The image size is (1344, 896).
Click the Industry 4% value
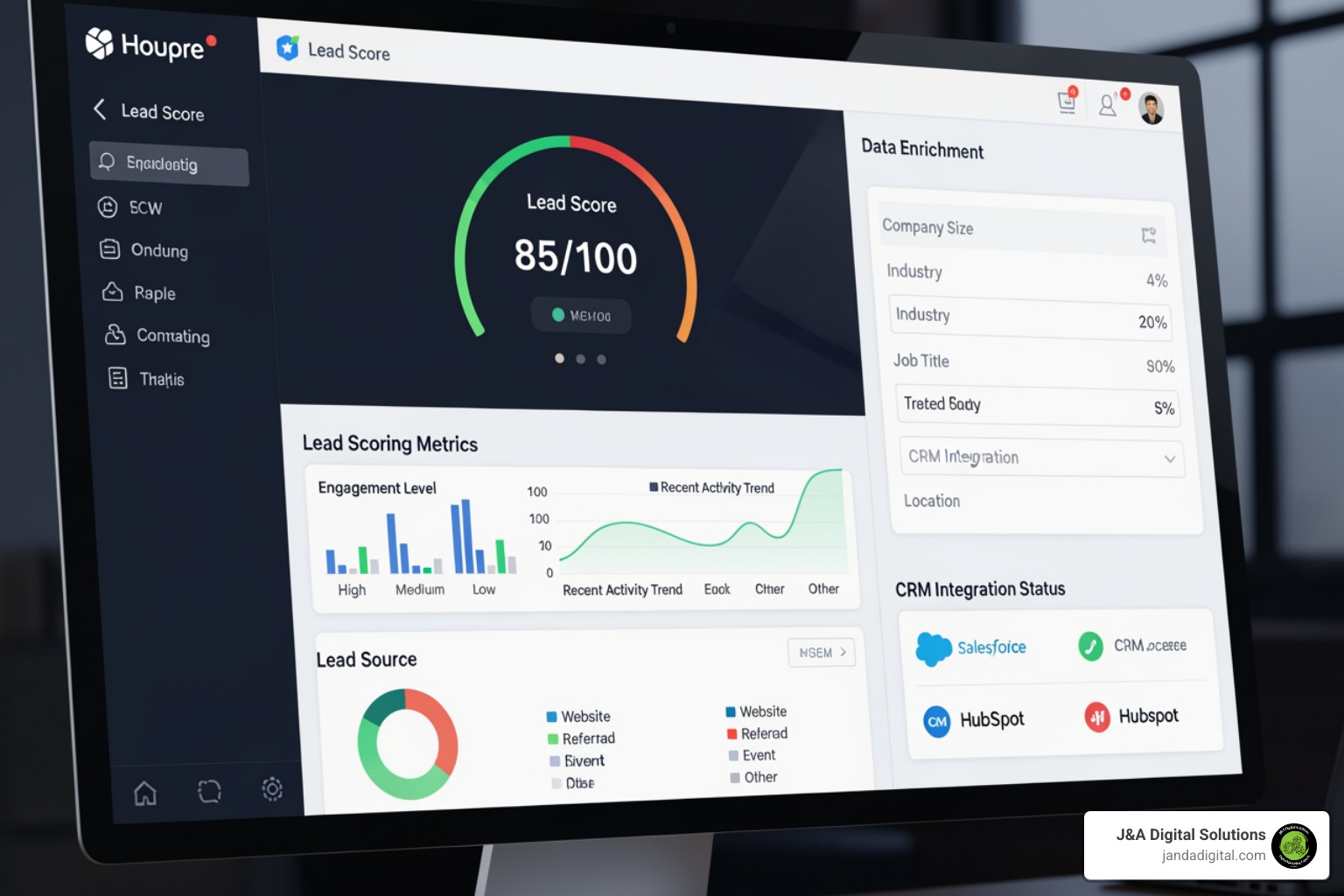click(x=1157, y=280)
